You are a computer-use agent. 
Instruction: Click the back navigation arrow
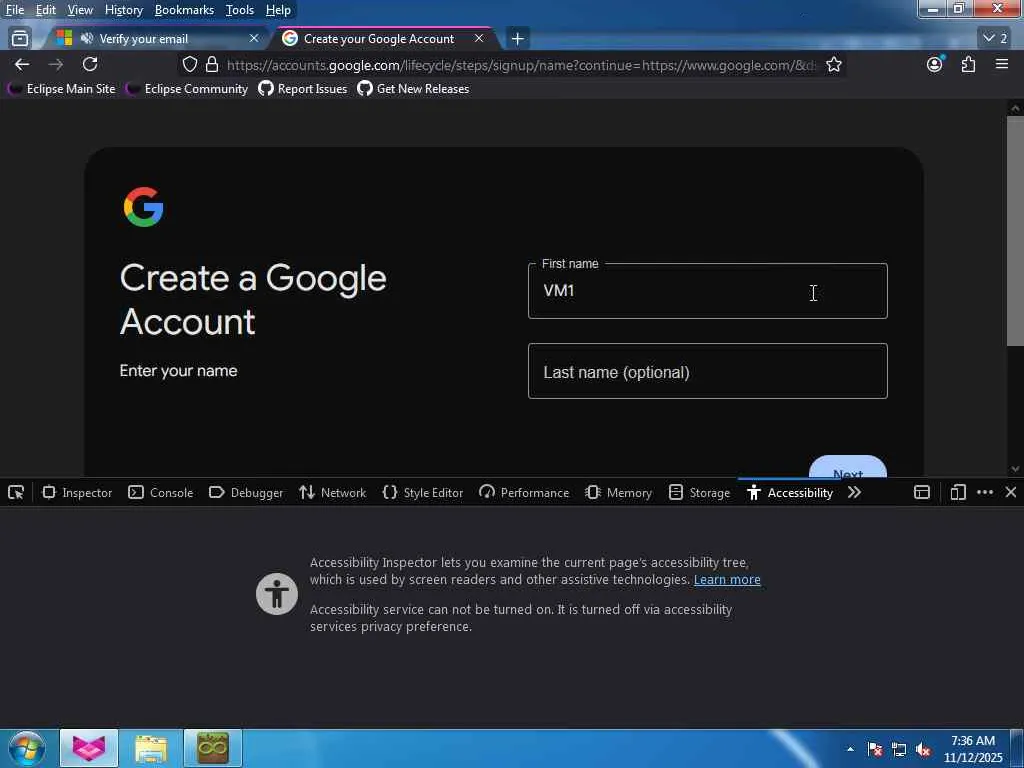22,65
